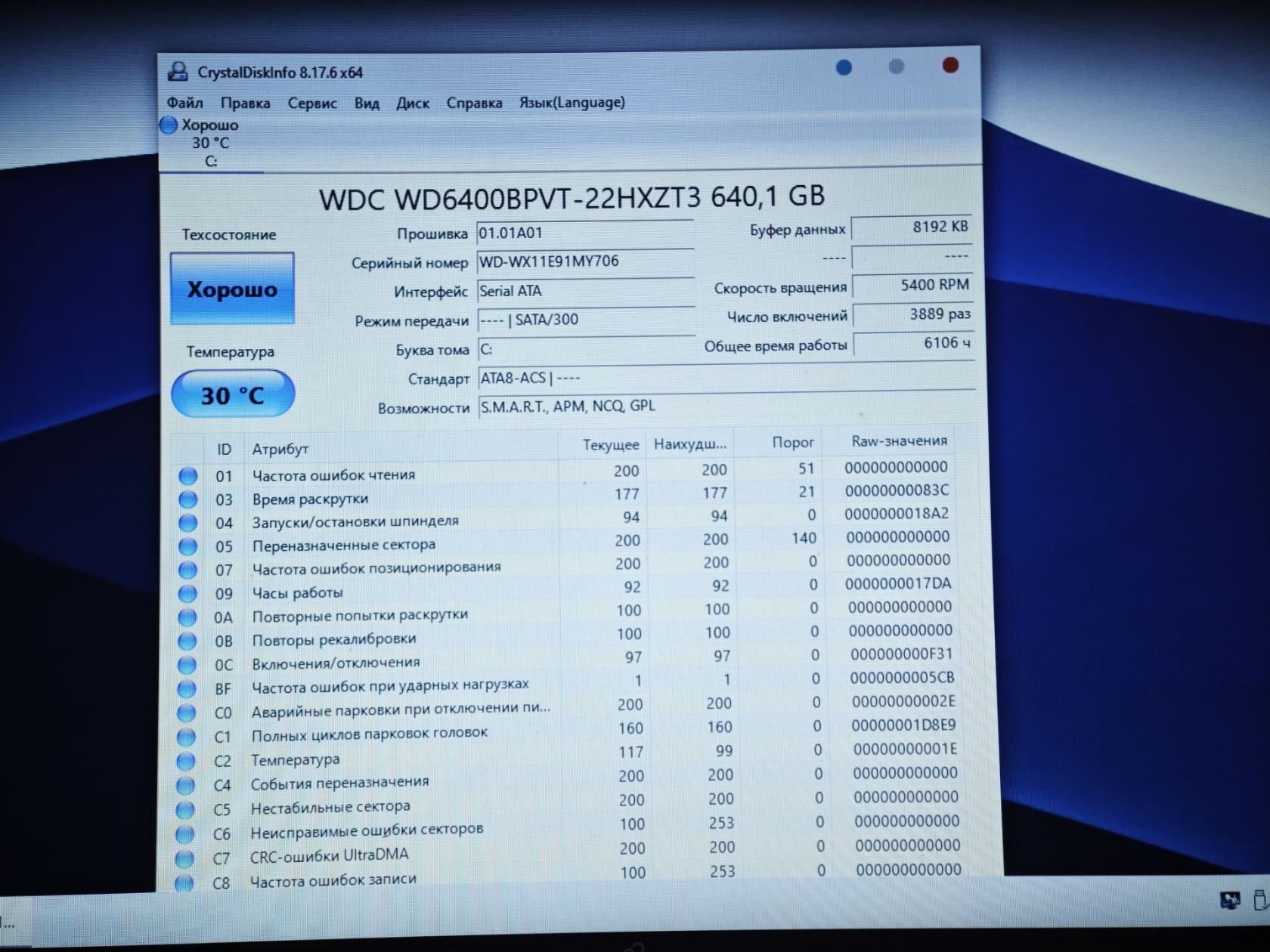Viewport: 1270px width, 952px height.
Task: Click the Serial ATA interface field
Action: point(585,291)
